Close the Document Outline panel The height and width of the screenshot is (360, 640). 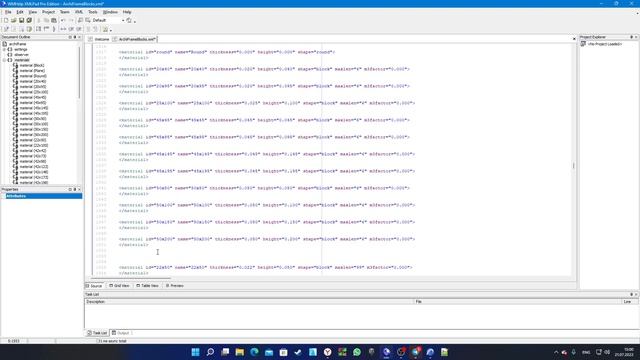tap(80, 37)
